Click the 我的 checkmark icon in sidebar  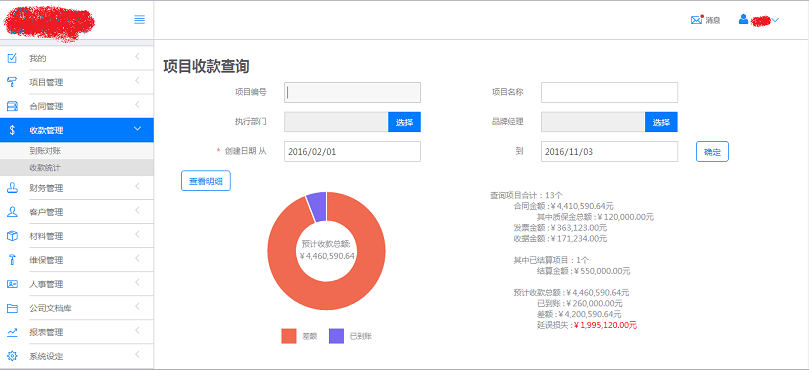point(12,58)
